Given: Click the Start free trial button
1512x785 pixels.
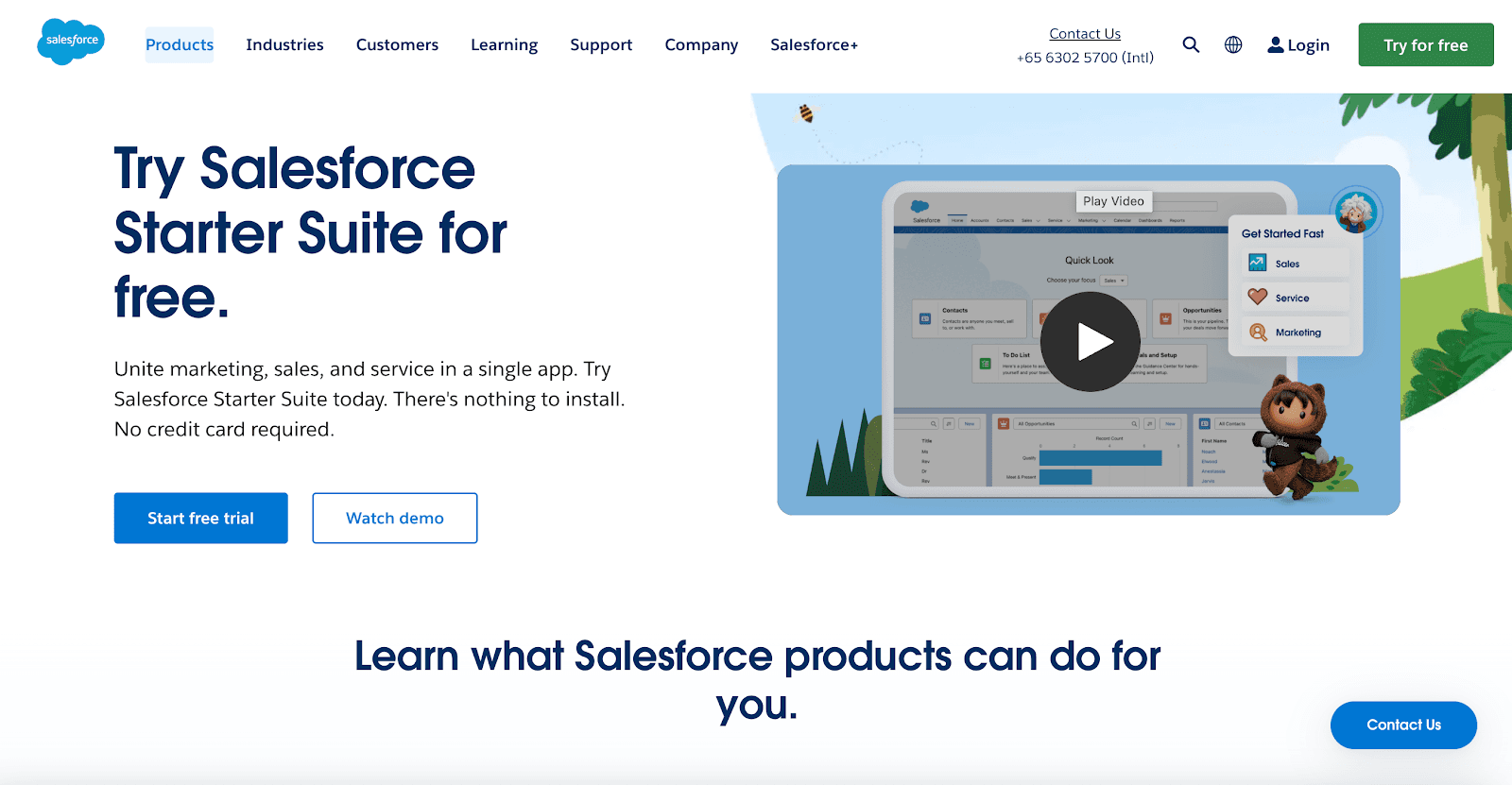Looking at the screenshot, I should [200, 518].
